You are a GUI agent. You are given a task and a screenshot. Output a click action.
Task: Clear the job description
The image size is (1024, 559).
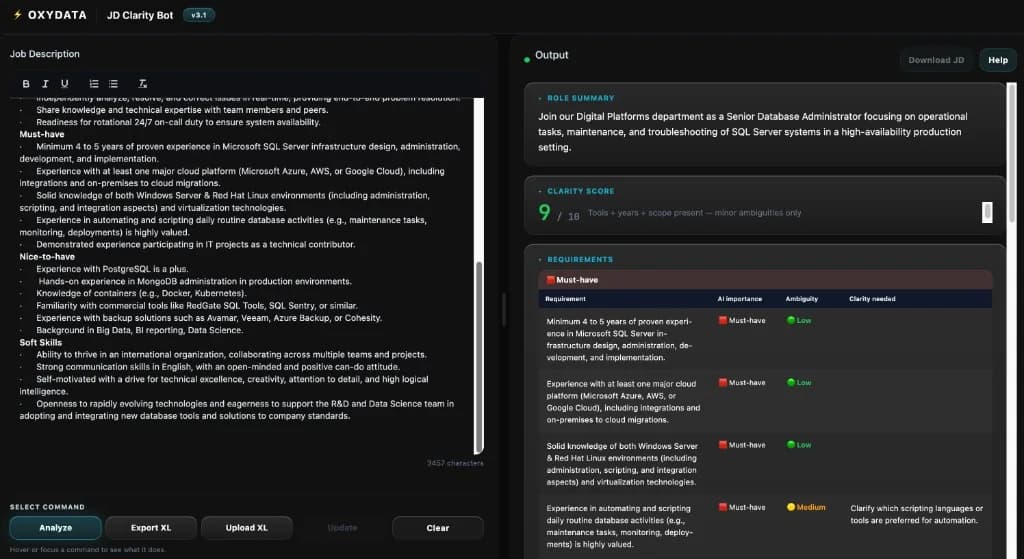438,528
